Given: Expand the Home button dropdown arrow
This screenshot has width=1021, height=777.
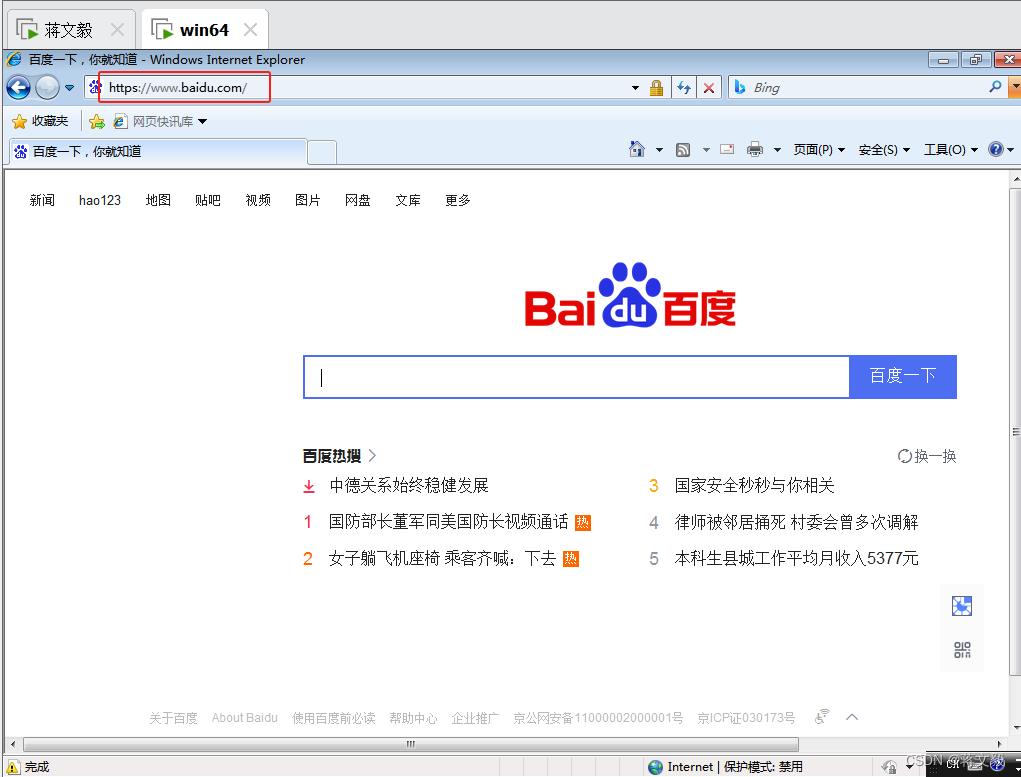Looking at the screenshot, I should 659,150.
